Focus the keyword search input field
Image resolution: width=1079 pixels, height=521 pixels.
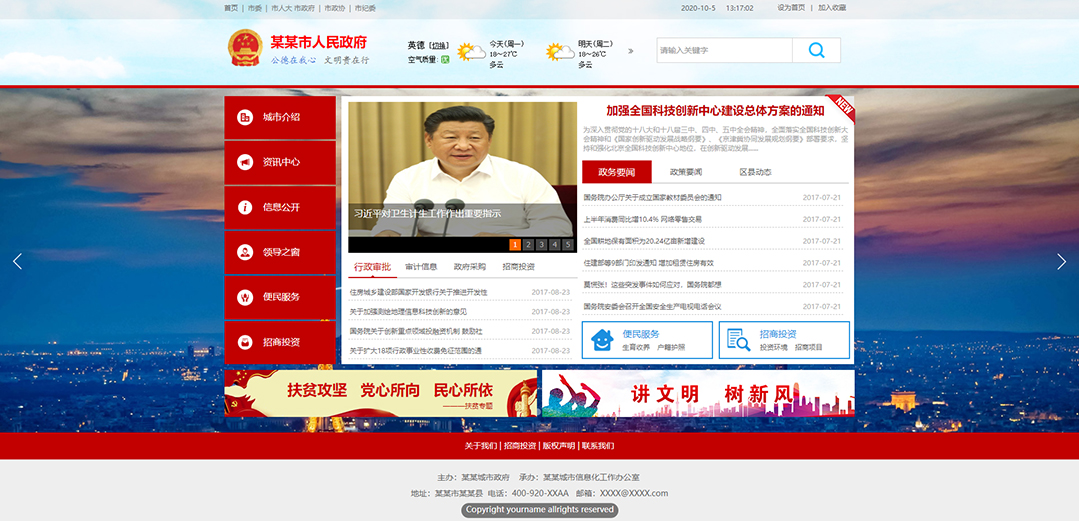point(723,51)
